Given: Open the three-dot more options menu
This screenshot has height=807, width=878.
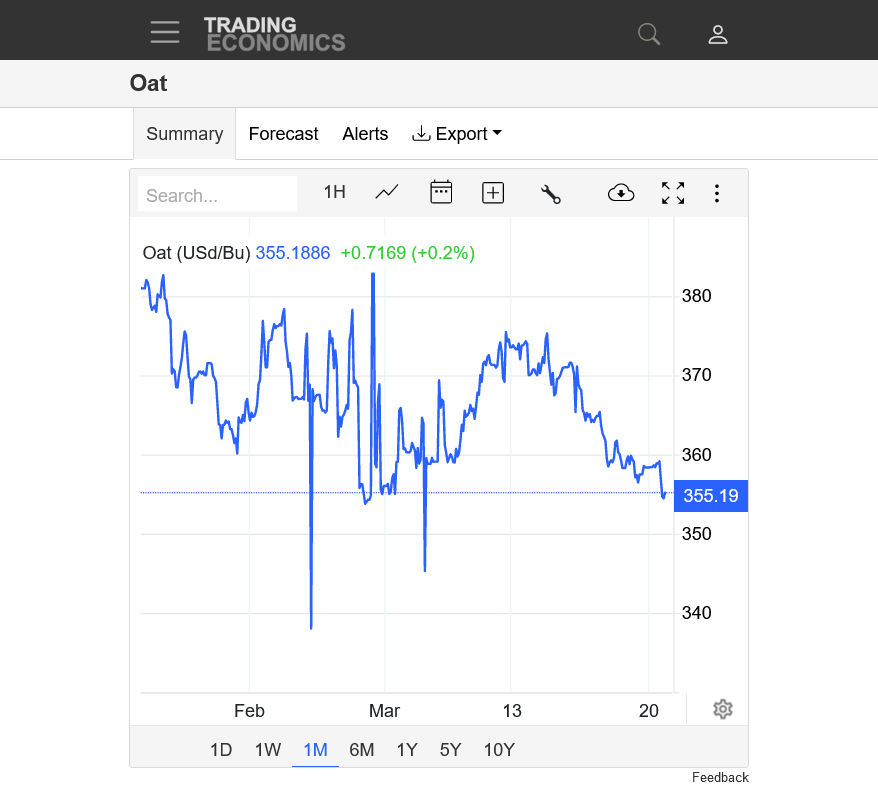Looking at the screenshot, I should click(x=717, y=193).
